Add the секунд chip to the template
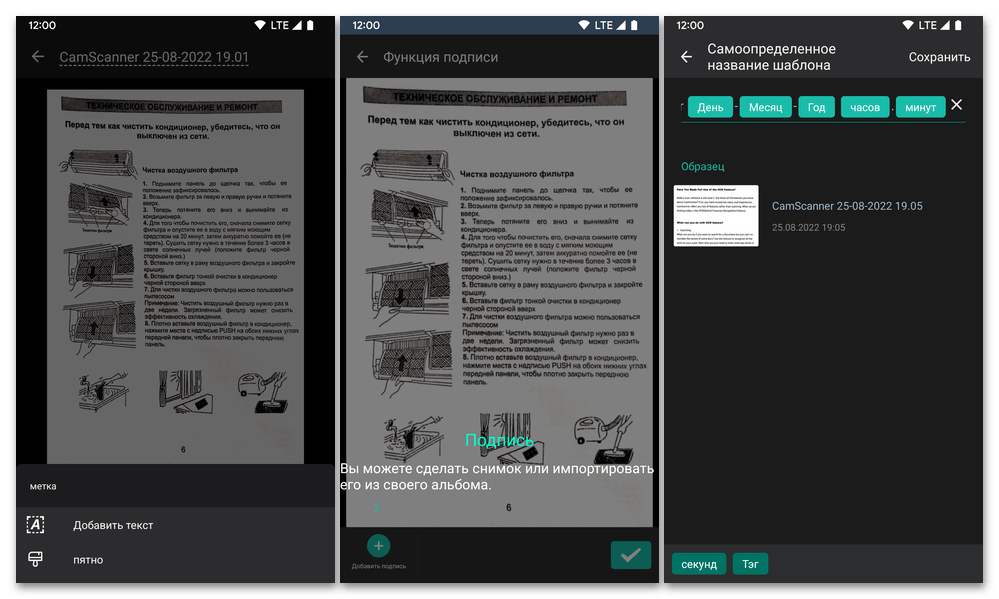The image size is (999, 599). (x=699, y=564)
